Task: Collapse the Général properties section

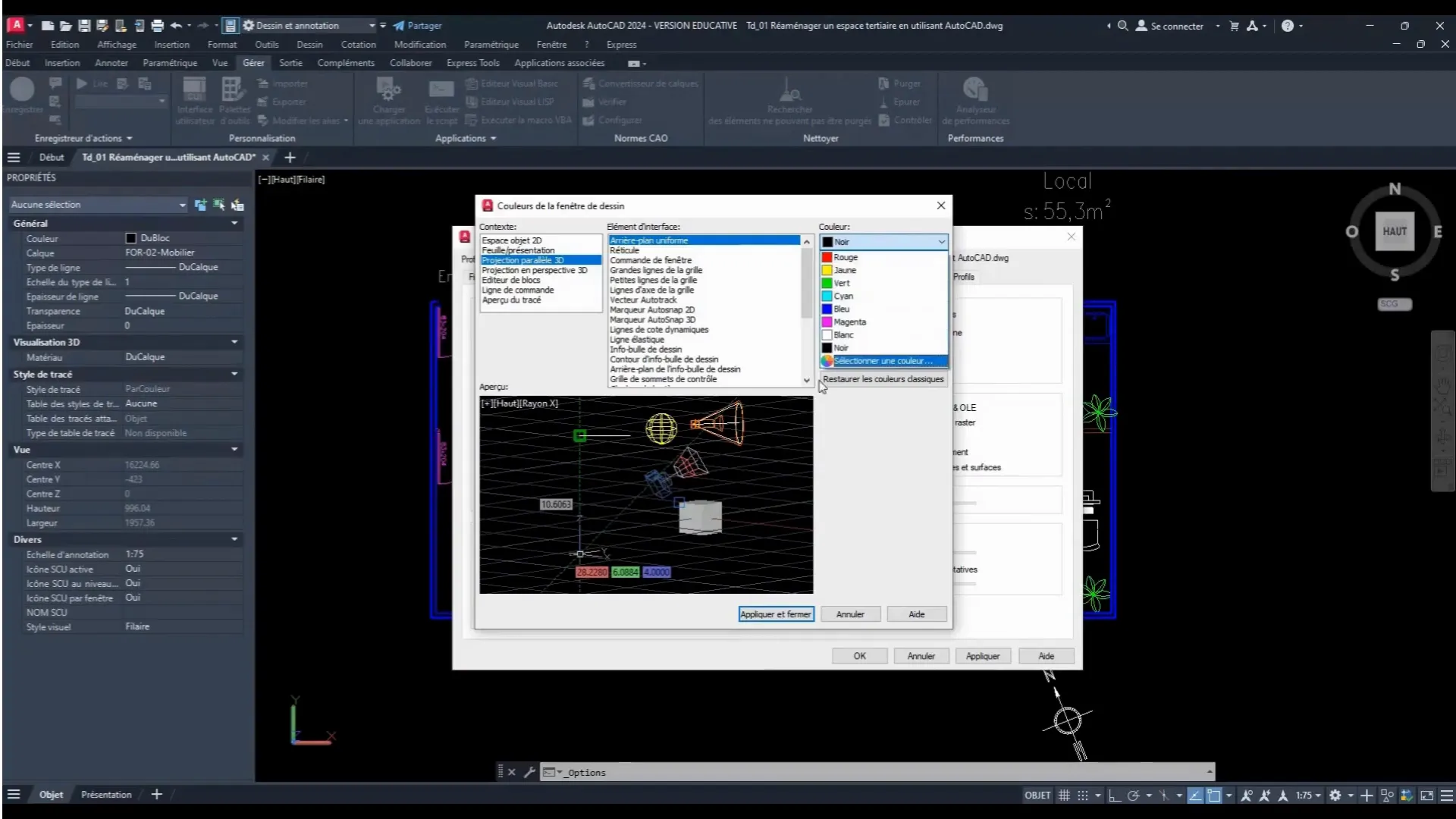Action: [234, 223]
